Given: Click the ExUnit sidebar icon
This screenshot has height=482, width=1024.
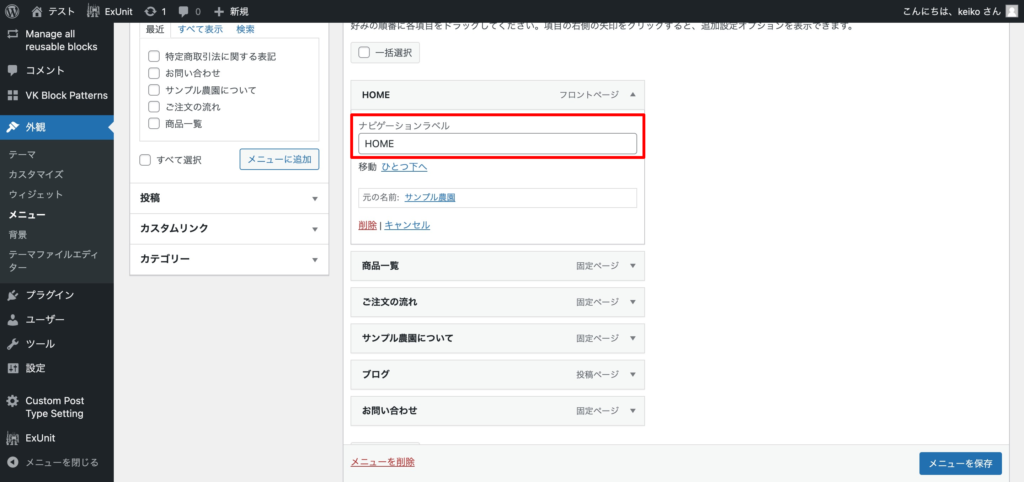Looking at the screenshot, I should tap(12, 438).
